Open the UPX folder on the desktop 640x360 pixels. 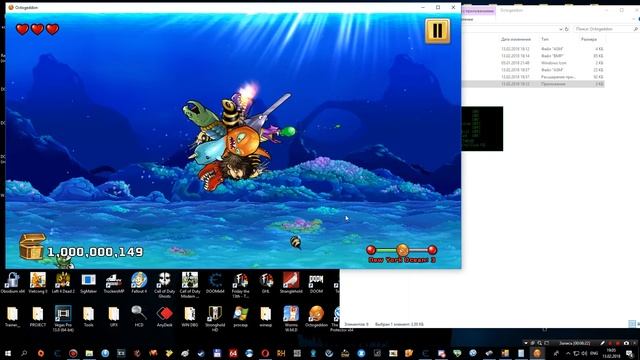pyautogui.click(x=113, y=317)
